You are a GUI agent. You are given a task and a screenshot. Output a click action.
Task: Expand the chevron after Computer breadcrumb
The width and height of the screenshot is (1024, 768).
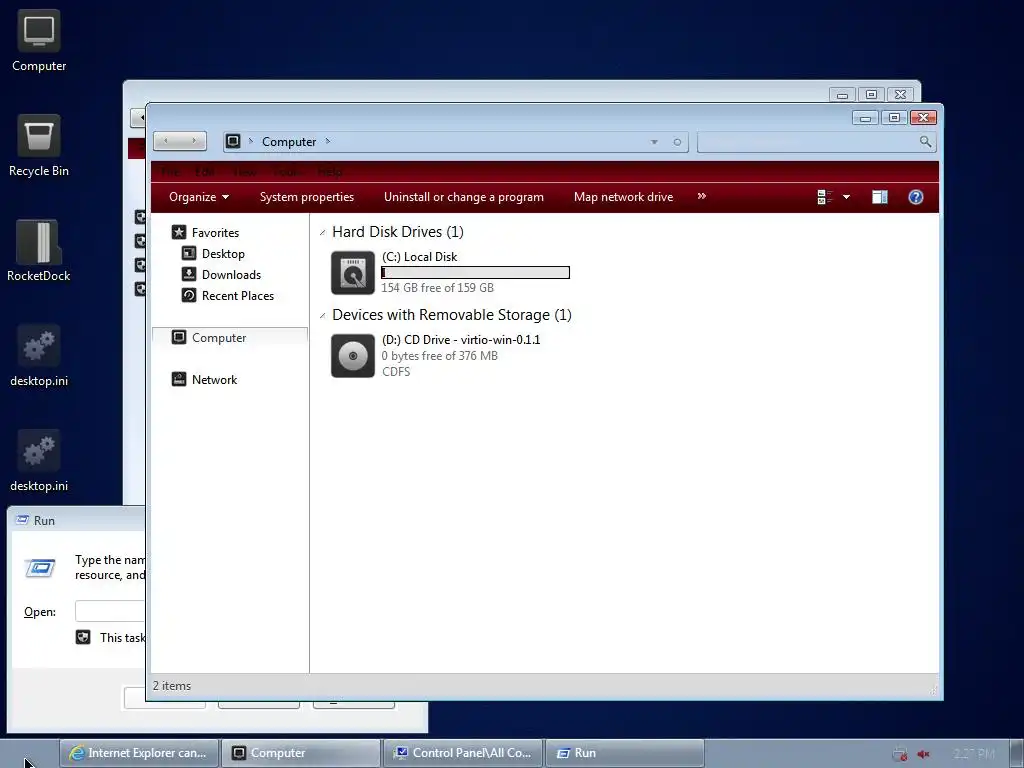pos(328,141)
